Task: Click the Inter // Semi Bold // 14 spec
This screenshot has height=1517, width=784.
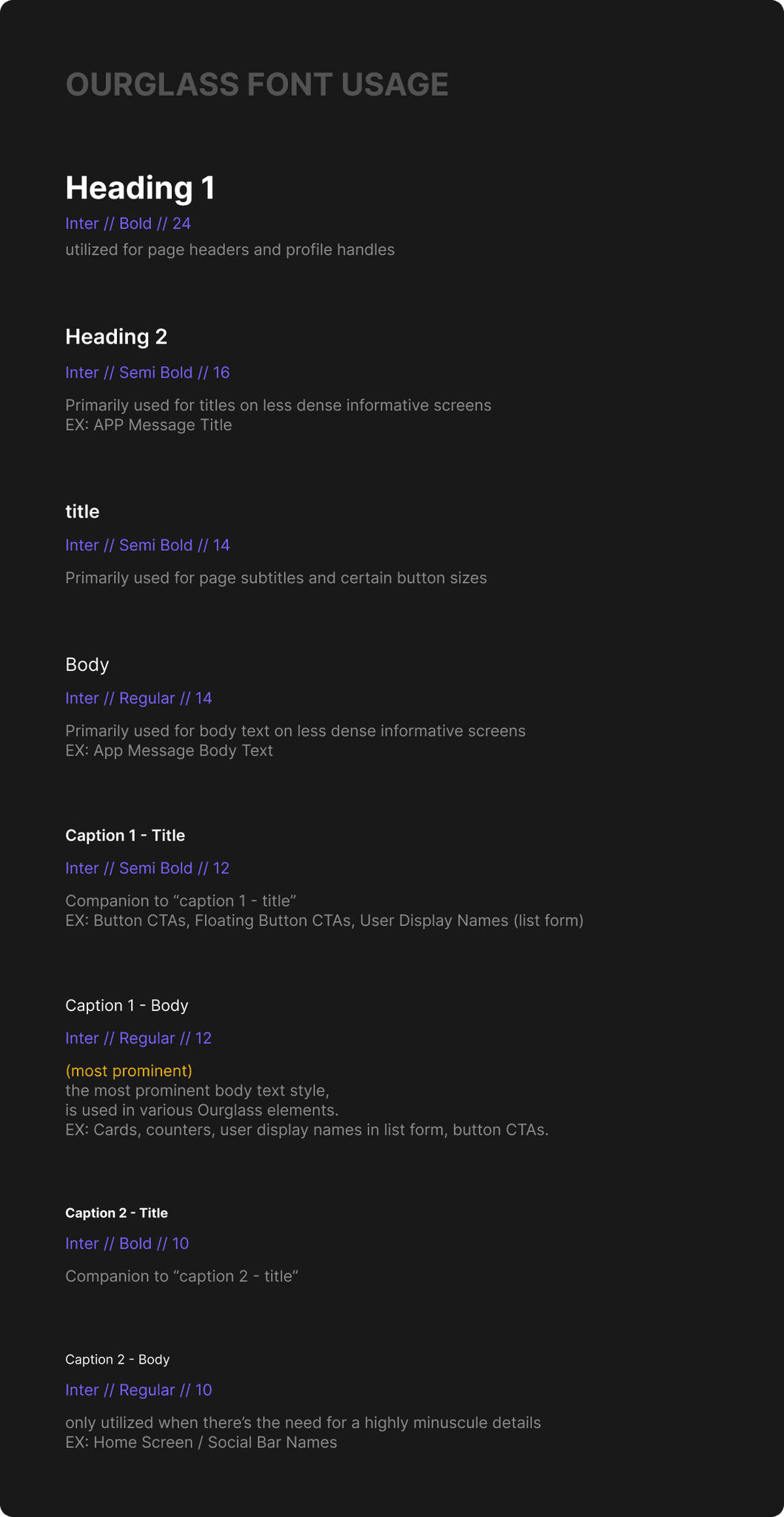Action: coord(147,545)
